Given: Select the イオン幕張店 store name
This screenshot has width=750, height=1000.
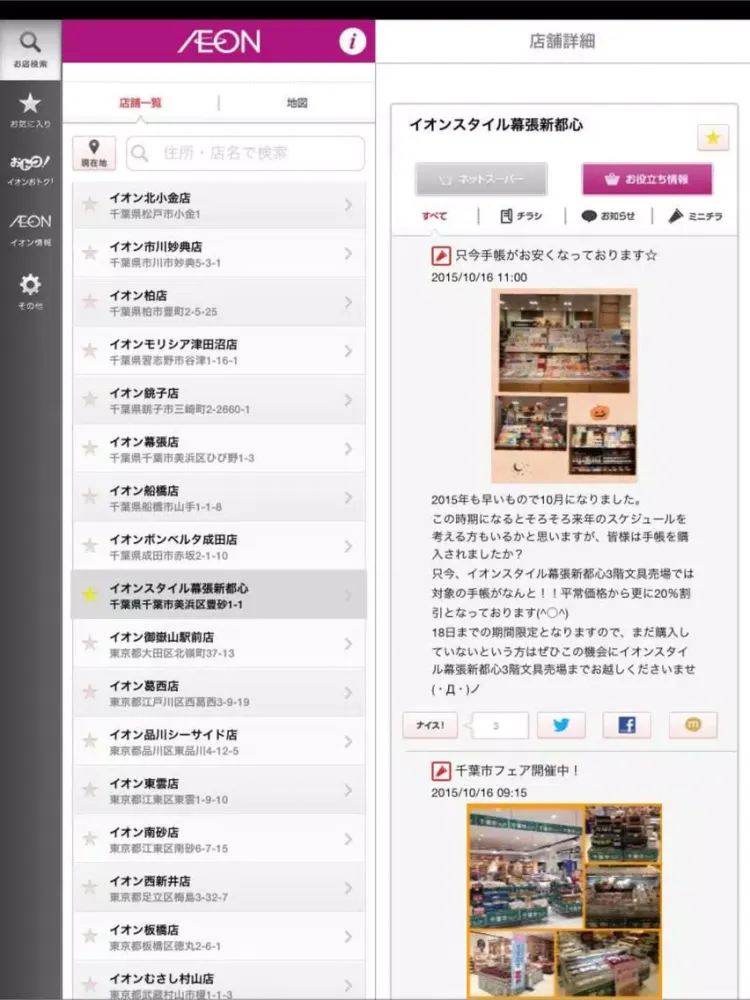Looking at the screenshot, I should coord(144,441).
